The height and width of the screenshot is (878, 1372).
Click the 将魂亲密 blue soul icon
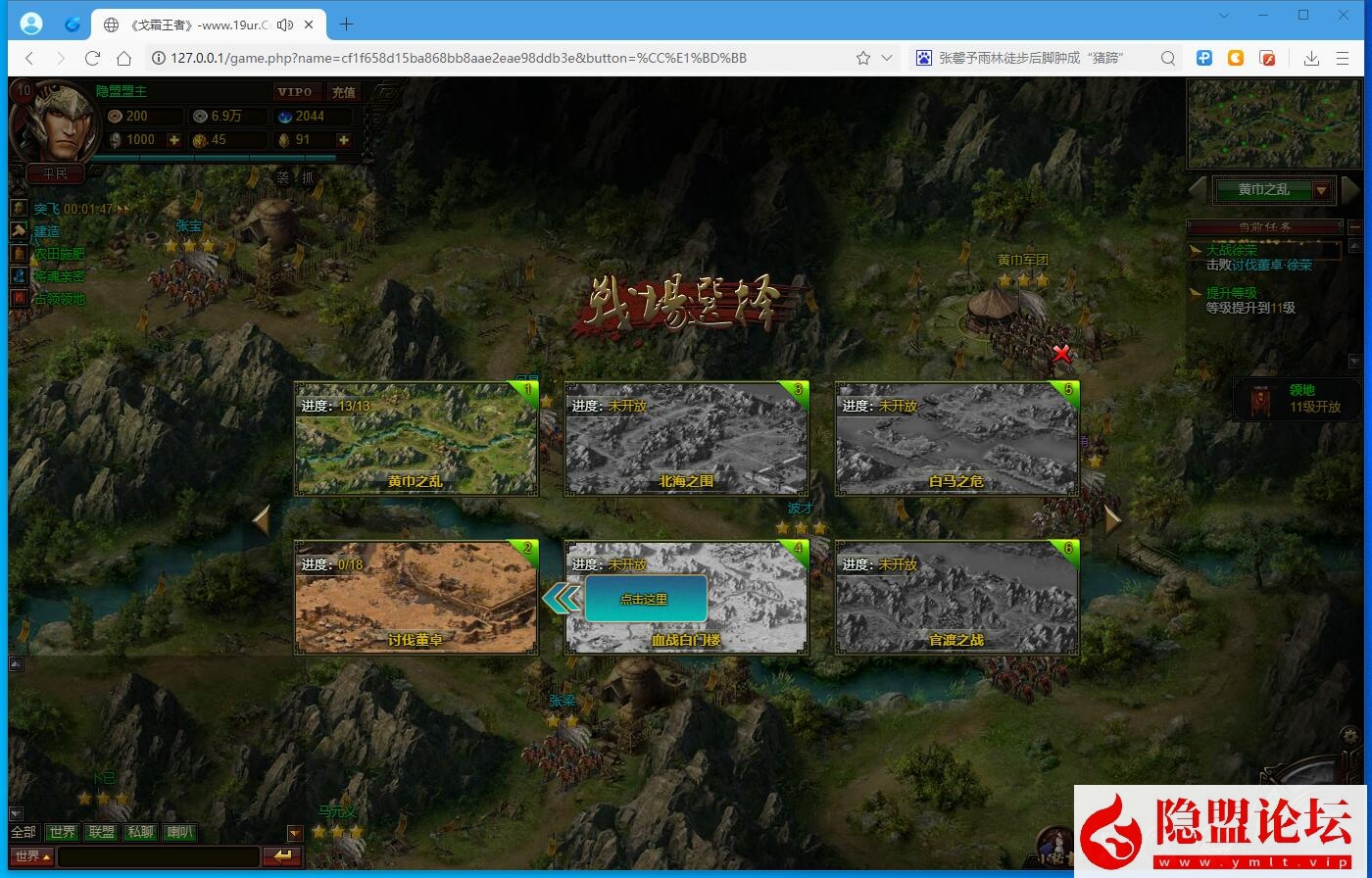coord(19,276)
